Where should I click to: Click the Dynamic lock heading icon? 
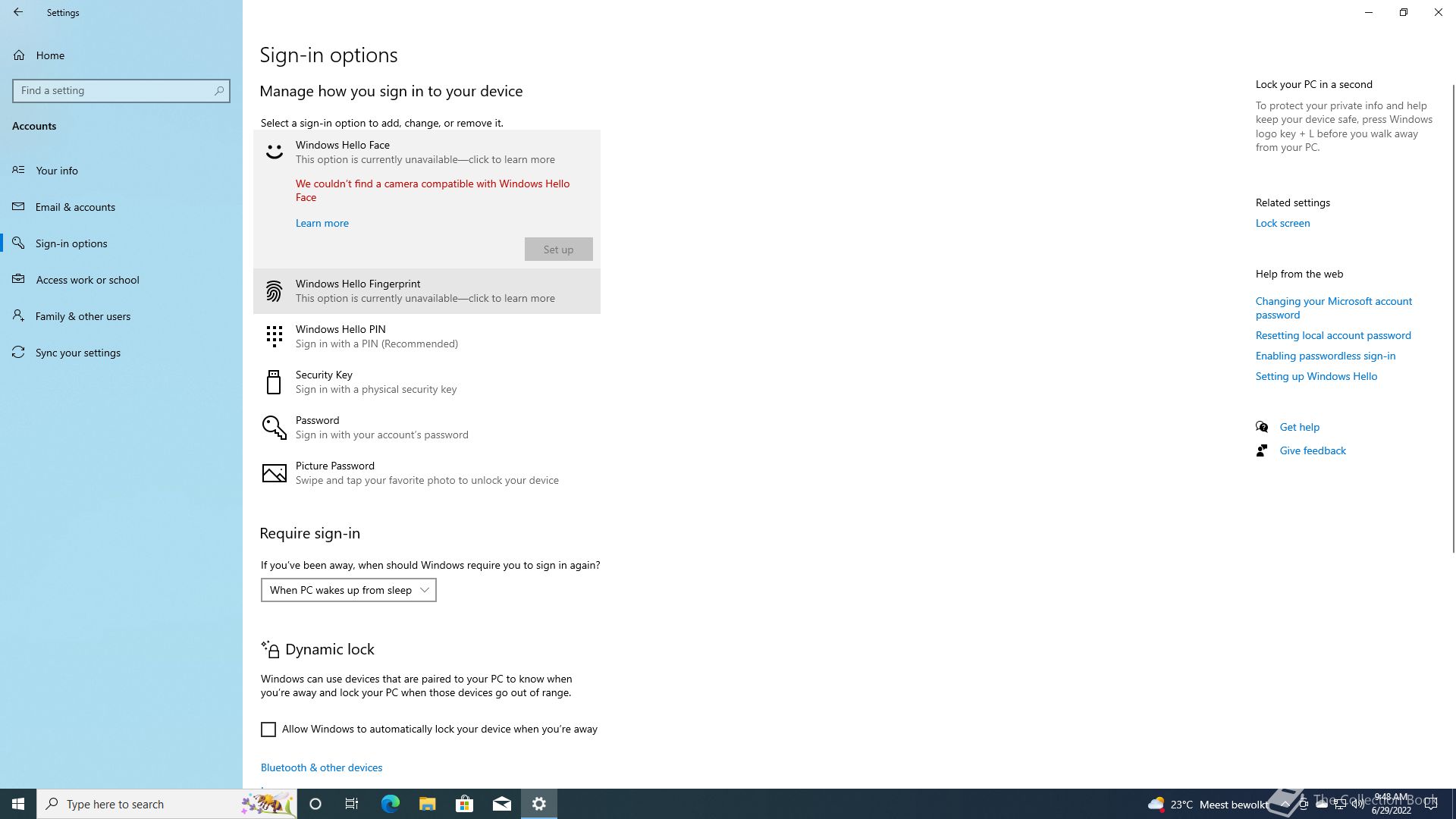(271, 649)
